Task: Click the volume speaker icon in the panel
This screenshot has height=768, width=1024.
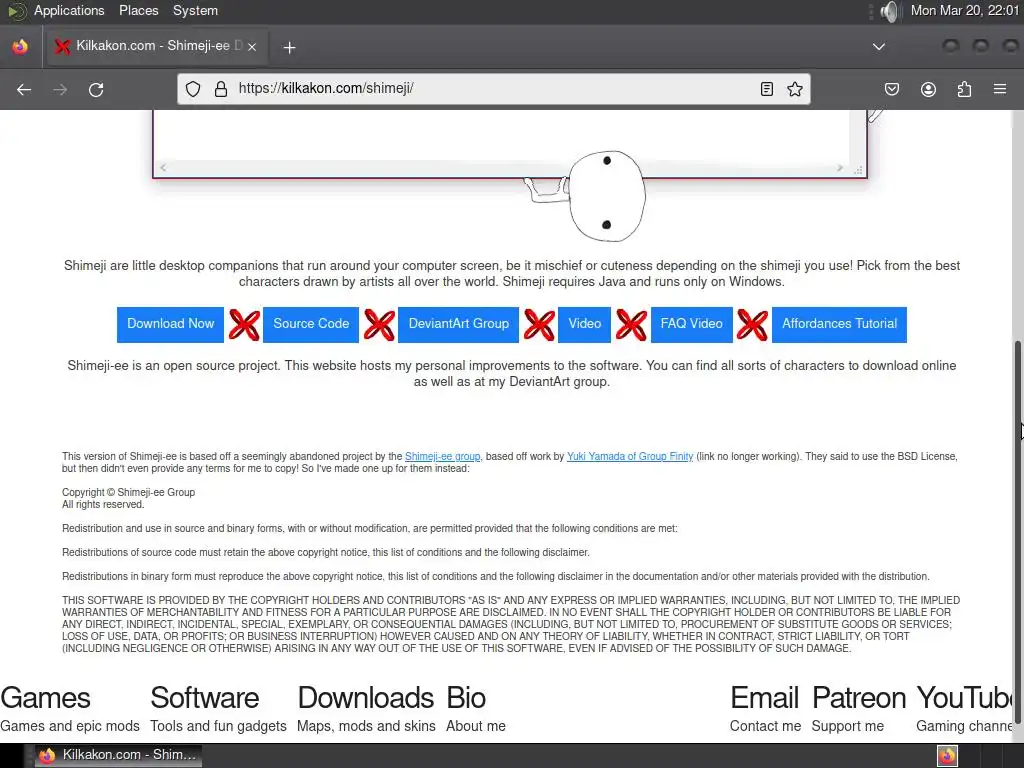Action: (x=888, y=11)
